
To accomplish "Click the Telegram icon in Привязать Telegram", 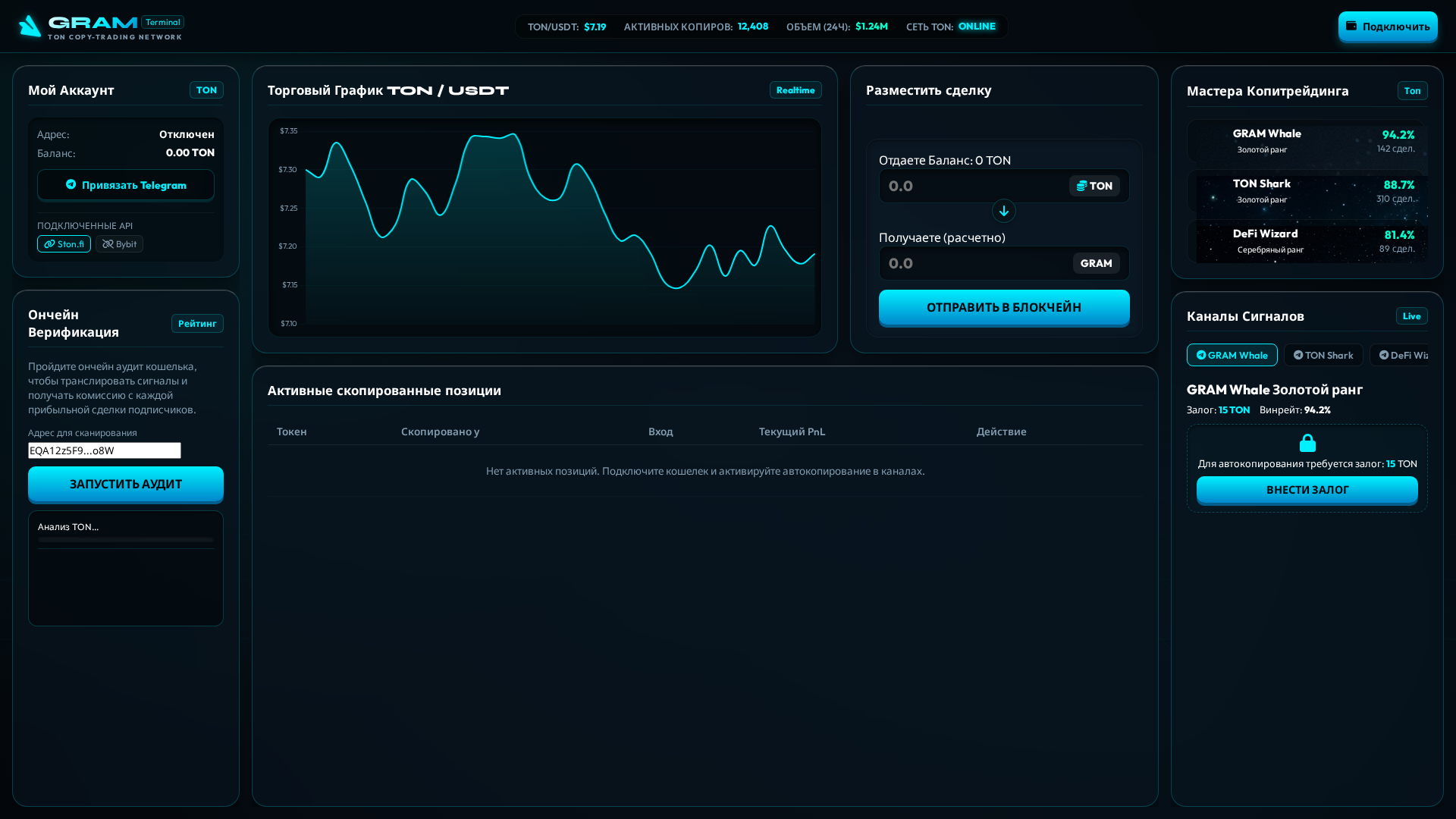I will coord(71,184).
